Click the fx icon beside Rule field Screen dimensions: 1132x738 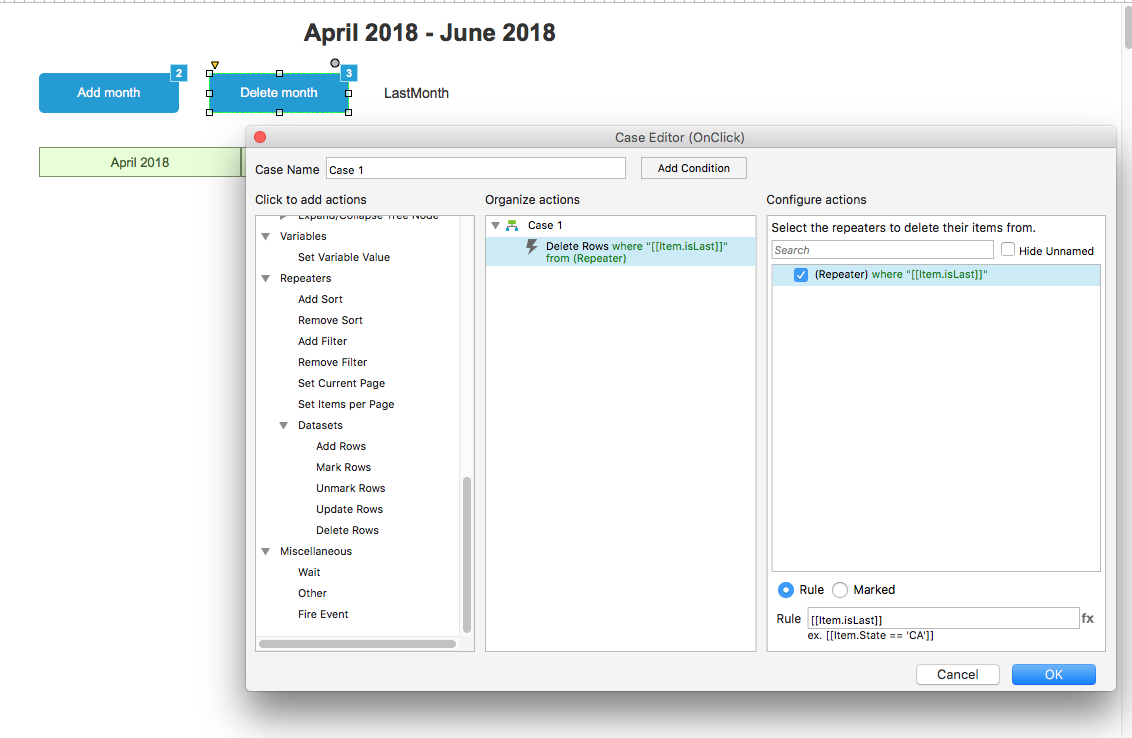tap(1087, 619)
